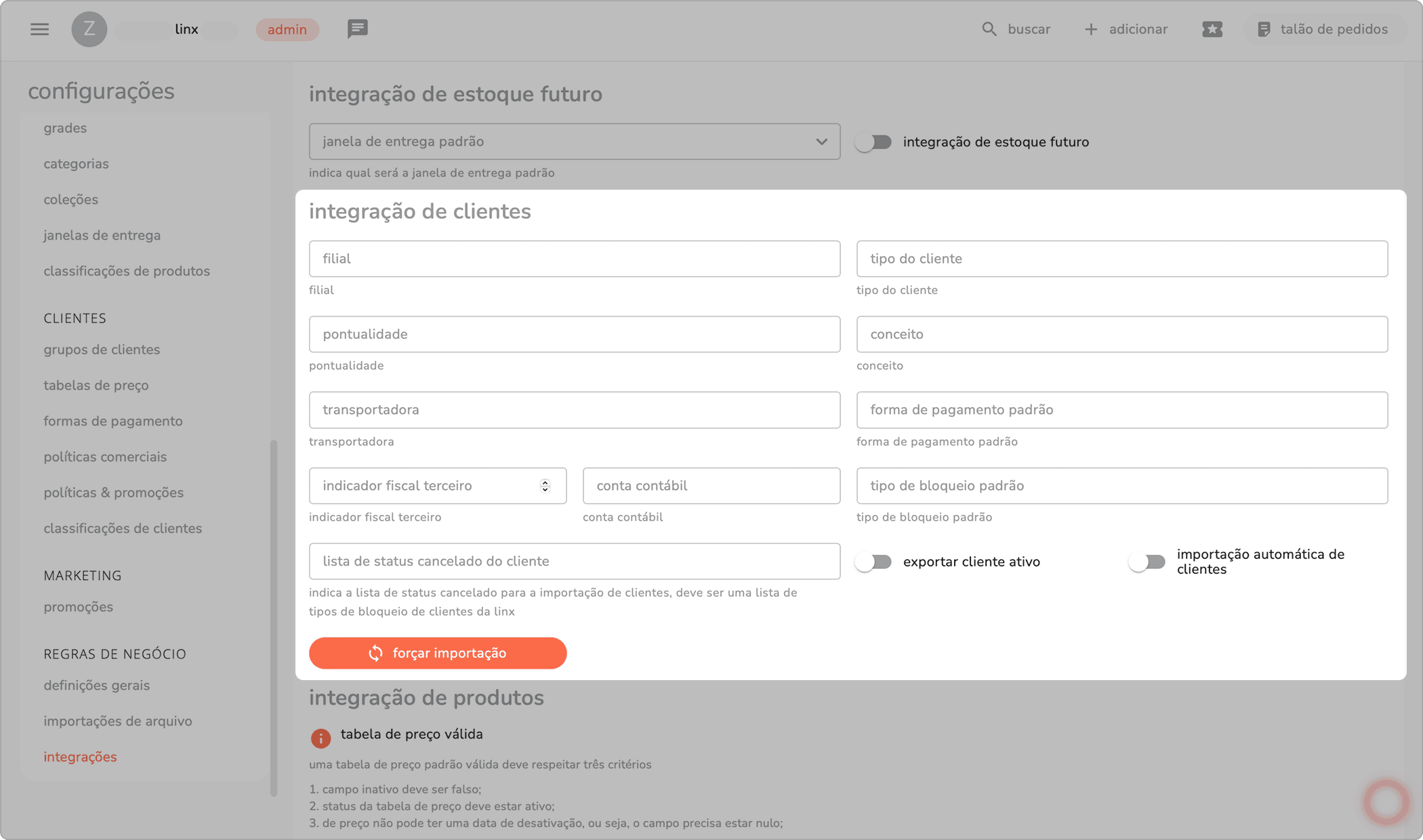Click lista de status cancelado field
Viewport: 1423px width, 840px height.
[x=575, y=562]
